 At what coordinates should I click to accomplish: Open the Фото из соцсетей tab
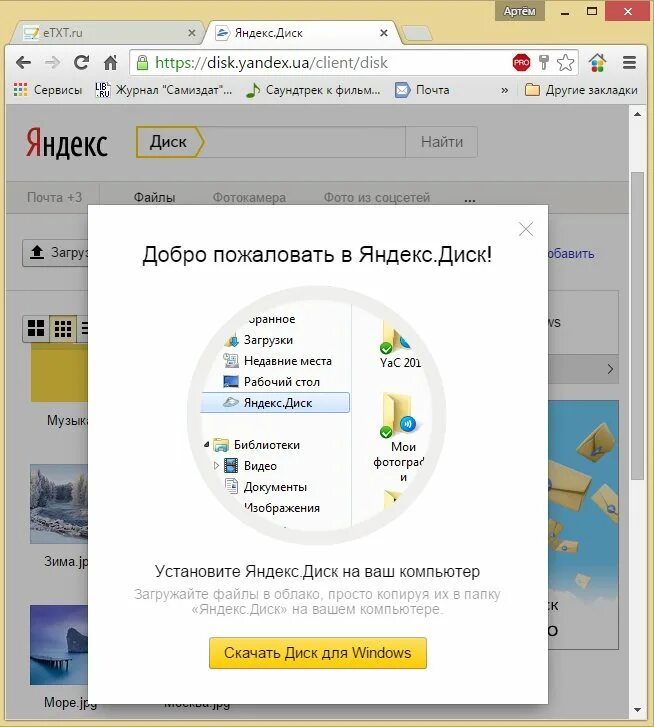(x=376, y=198)
